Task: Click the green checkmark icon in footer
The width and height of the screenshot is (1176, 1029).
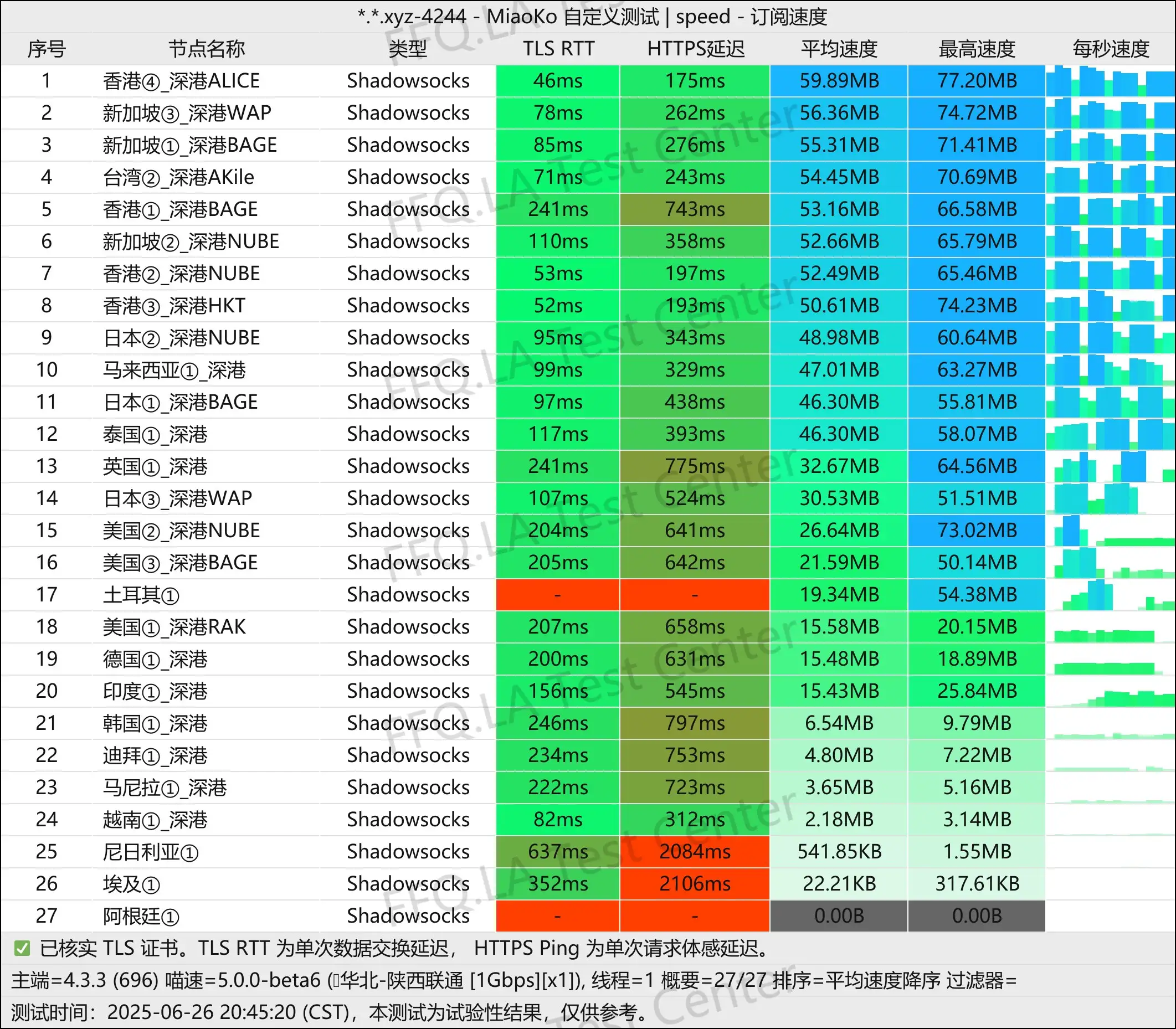Action: [x=22, y=949]
